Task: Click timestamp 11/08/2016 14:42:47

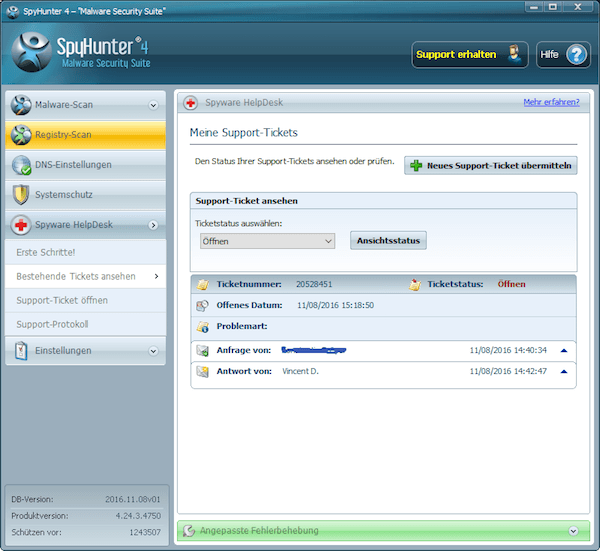Action: point(508,371)
